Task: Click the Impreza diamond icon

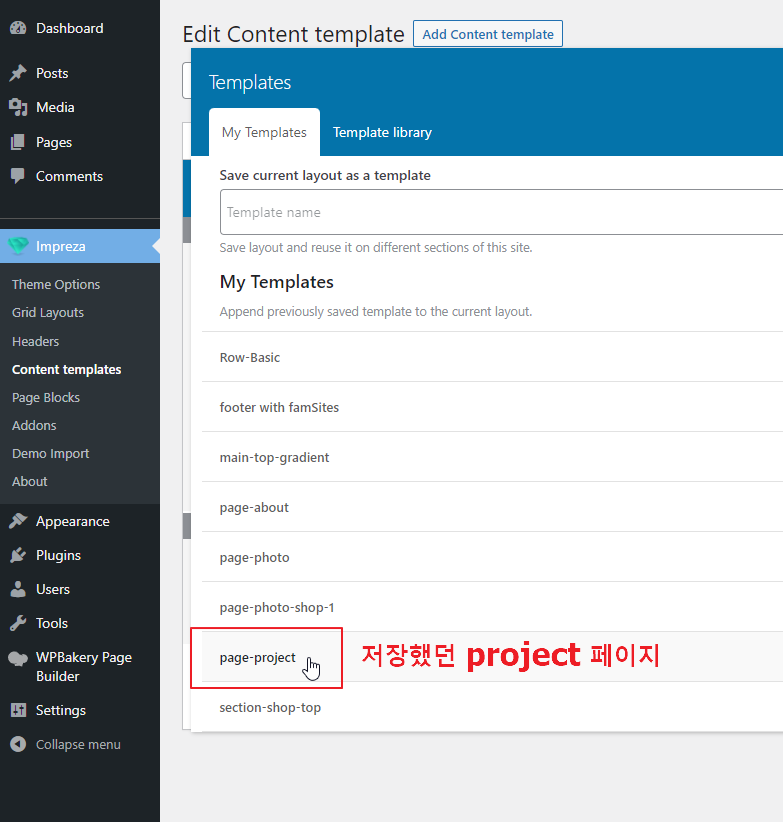Action: pos(18,246)
